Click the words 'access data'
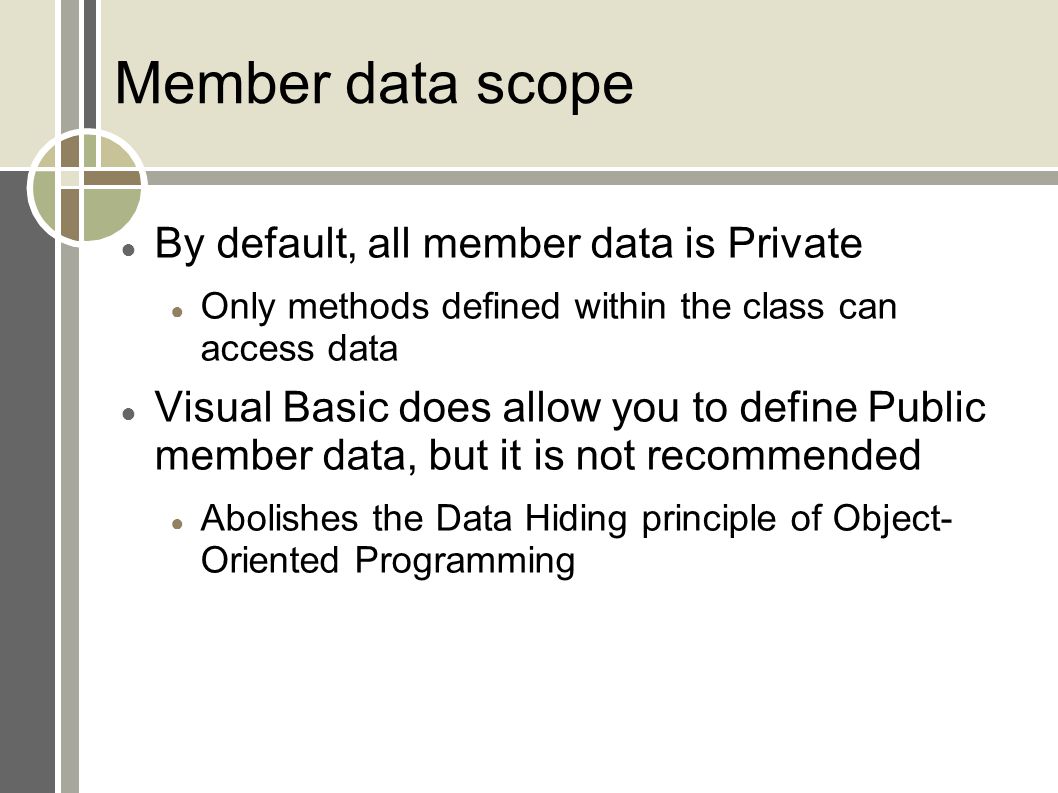 pyautogui.click(x=299, y=350)
